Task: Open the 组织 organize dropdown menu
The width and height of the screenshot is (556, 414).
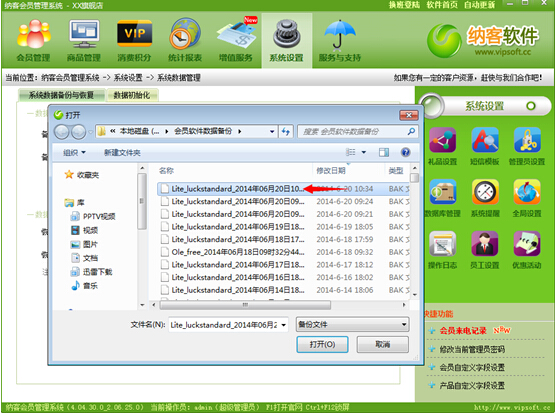Action: (74, 152)
